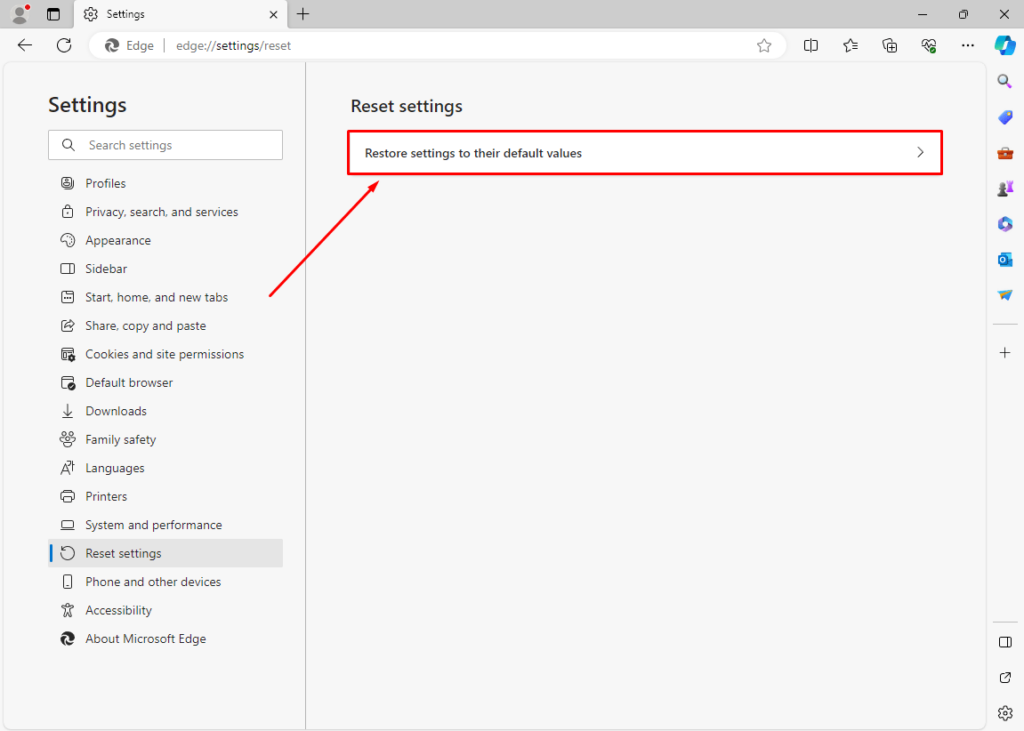
Task: Select Privacy, search, and services
Action: [x=161, y=211]
